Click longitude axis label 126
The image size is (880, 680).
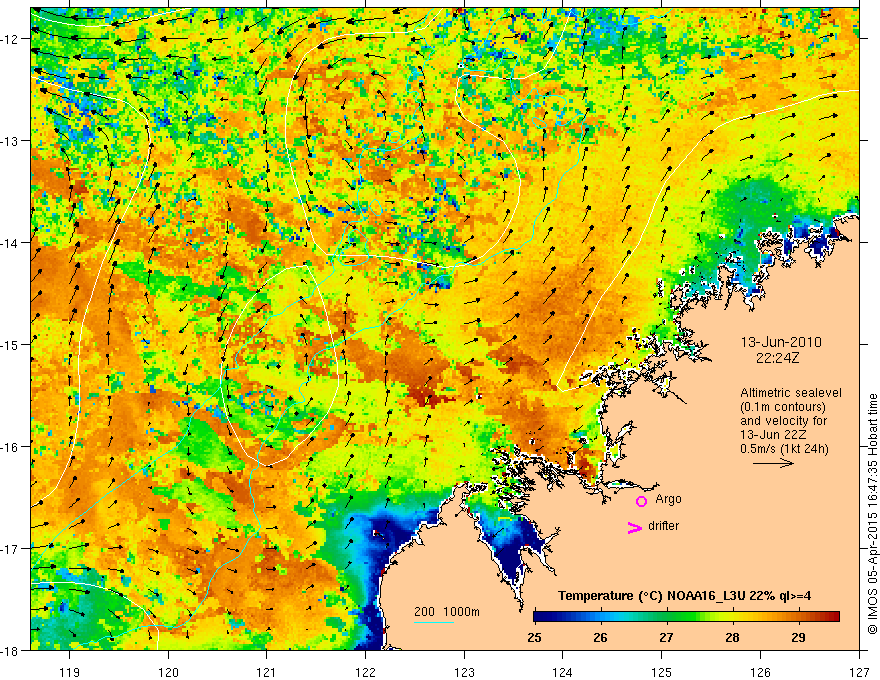point(760,672)
